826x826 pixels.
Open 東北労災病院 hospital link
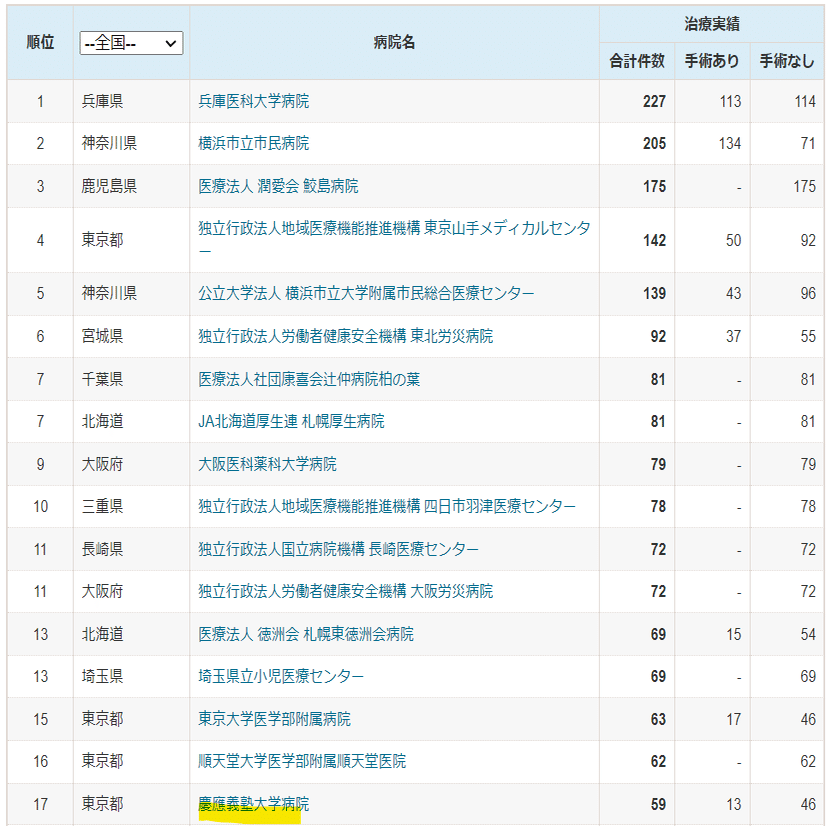point(346,336)
